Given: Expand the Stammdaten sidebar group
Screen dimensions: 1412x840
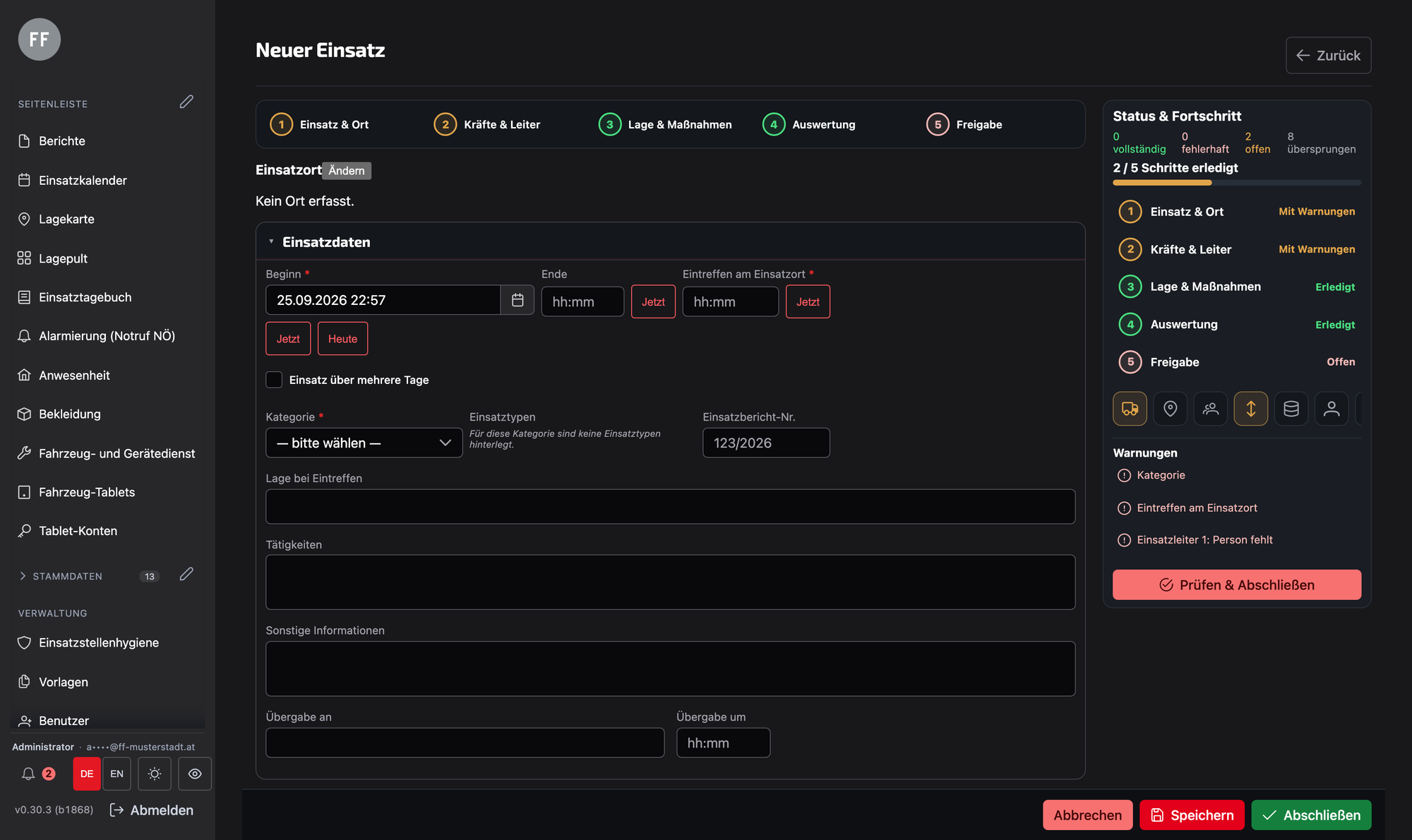Looking at the screenshot, I should coord(61,576).
